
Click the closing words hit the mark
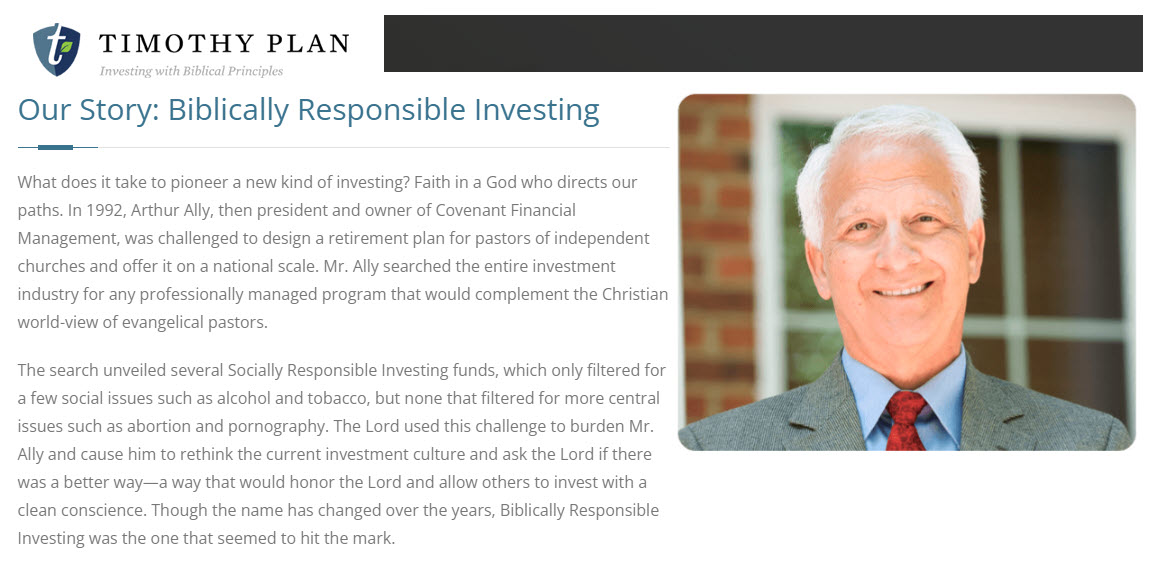pyautogui.click(x=351, y=539)
